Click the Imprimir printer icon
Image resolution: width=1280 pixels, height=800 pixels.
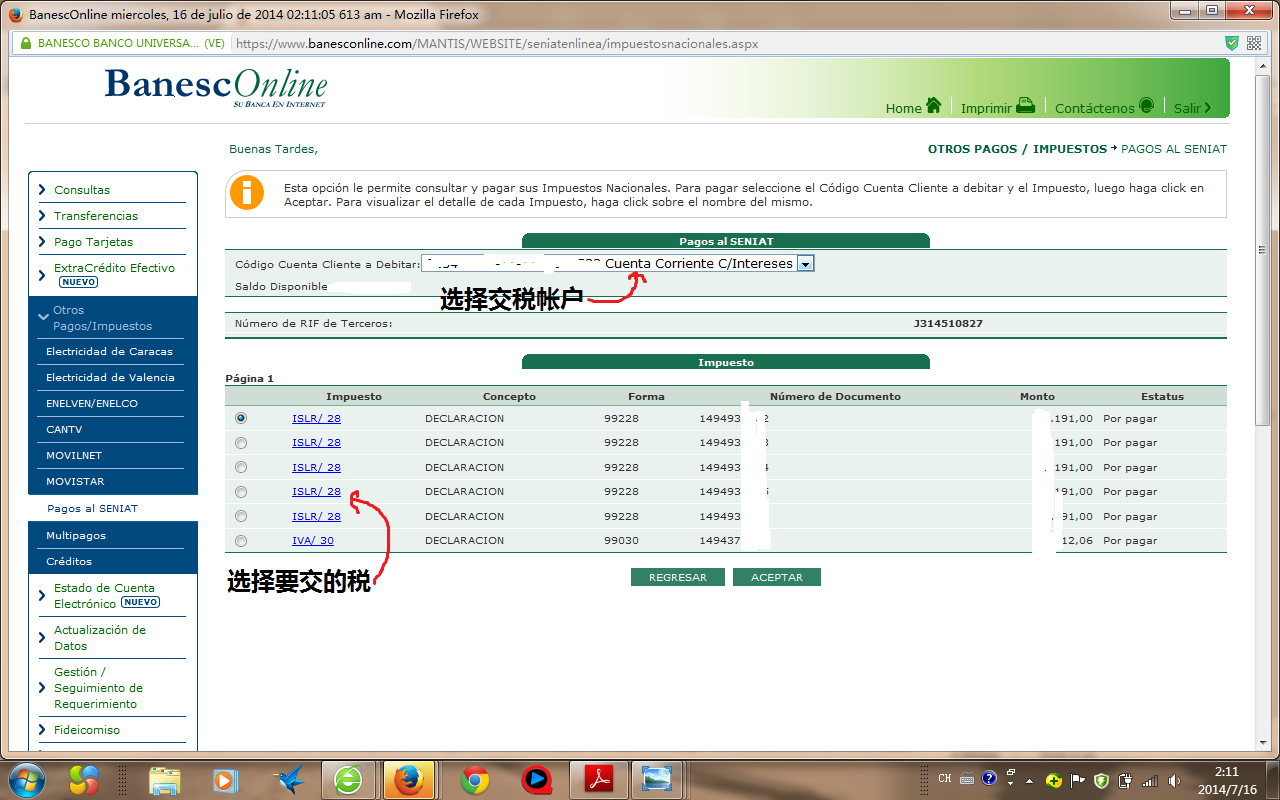(1025, 106)
